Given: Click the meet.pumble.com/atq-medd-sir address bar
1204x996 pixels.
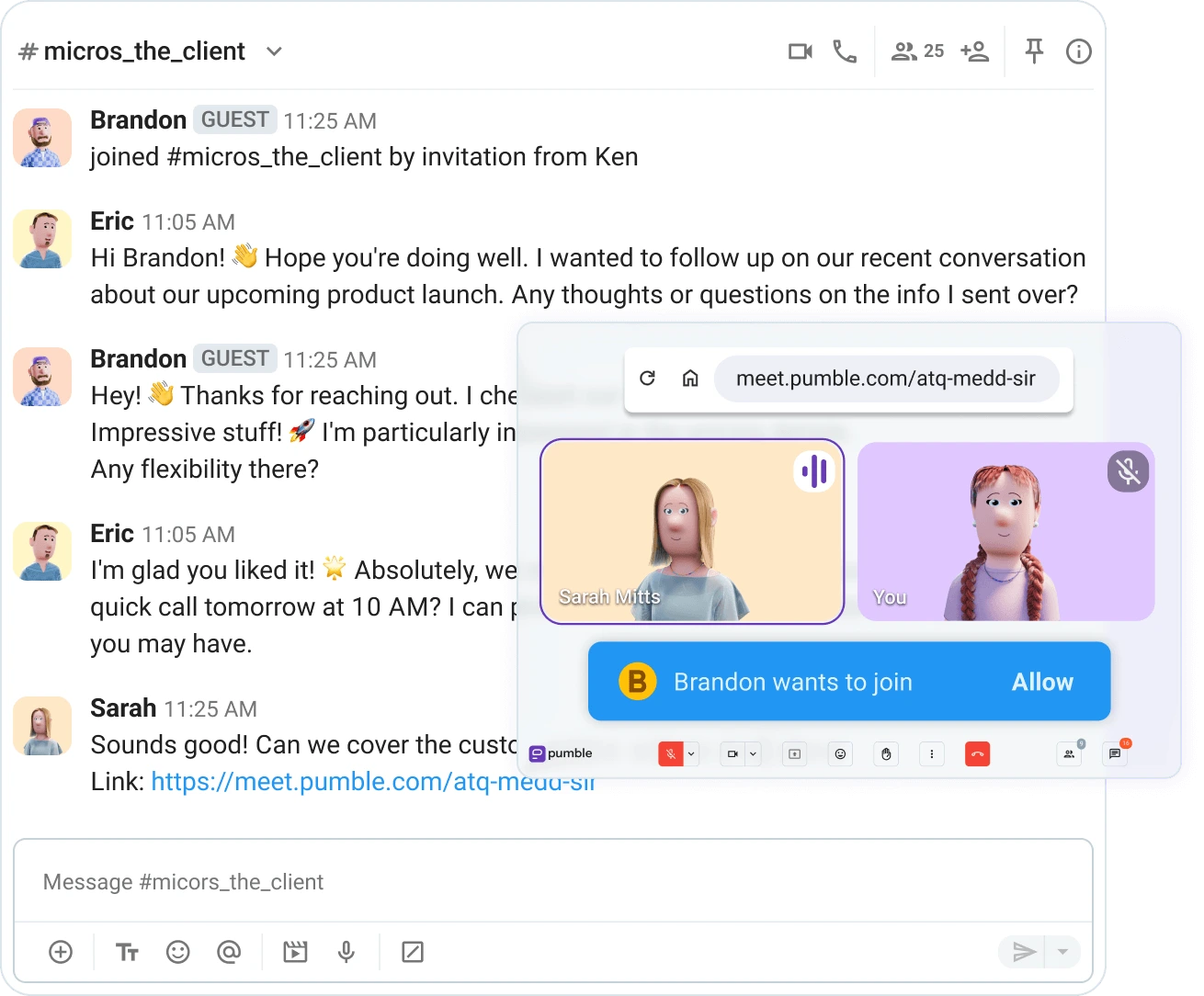Looking at the screenshot, I should tap(886, 379).
